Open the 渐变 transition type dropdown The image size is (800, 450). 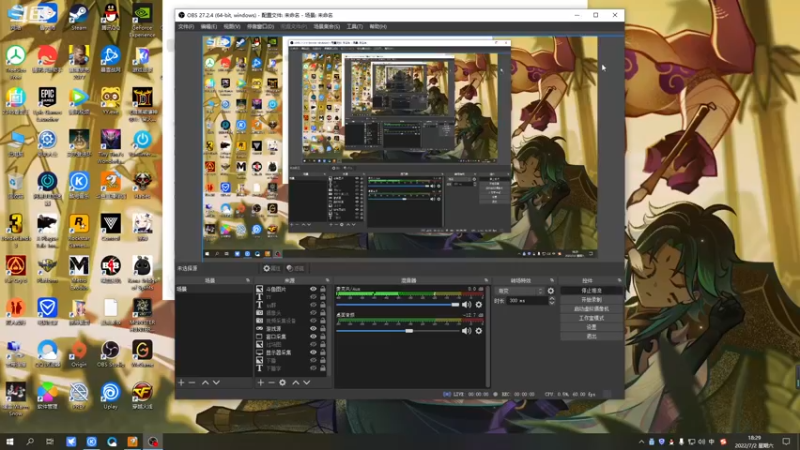[519, 291]
